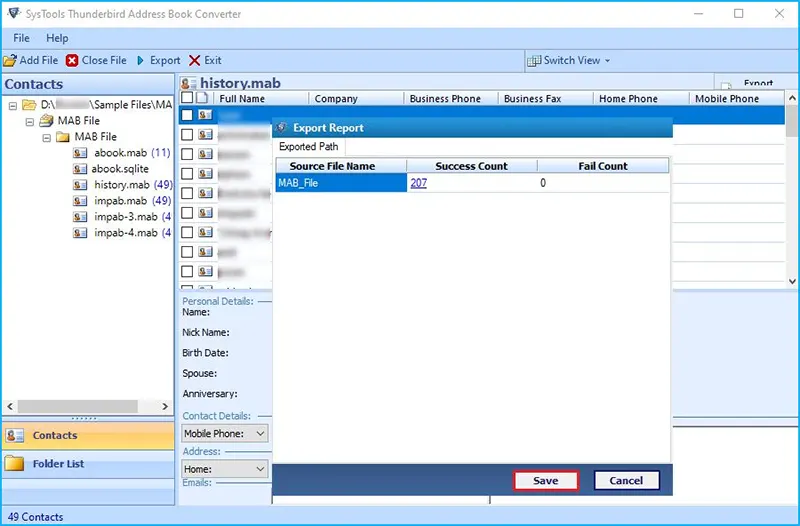Click the contact card icon beside history.mab in the tree
The image size is (800, 526).
[80, 185]
